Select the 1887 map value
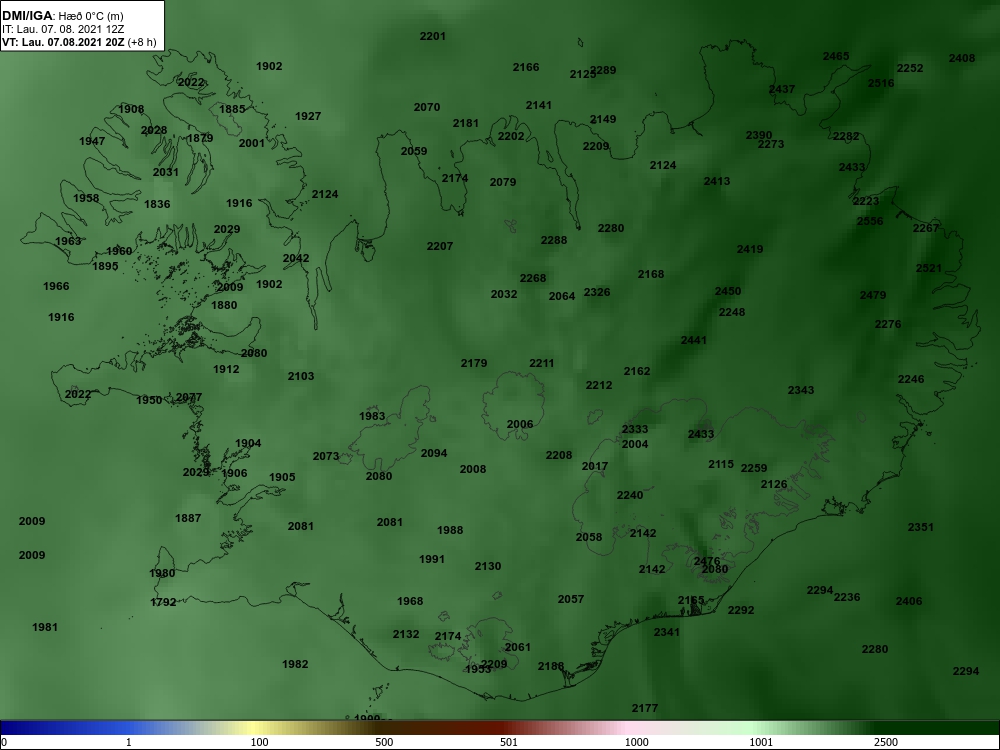The height and width of the screenshot is (750, 1000). [188, 518]
